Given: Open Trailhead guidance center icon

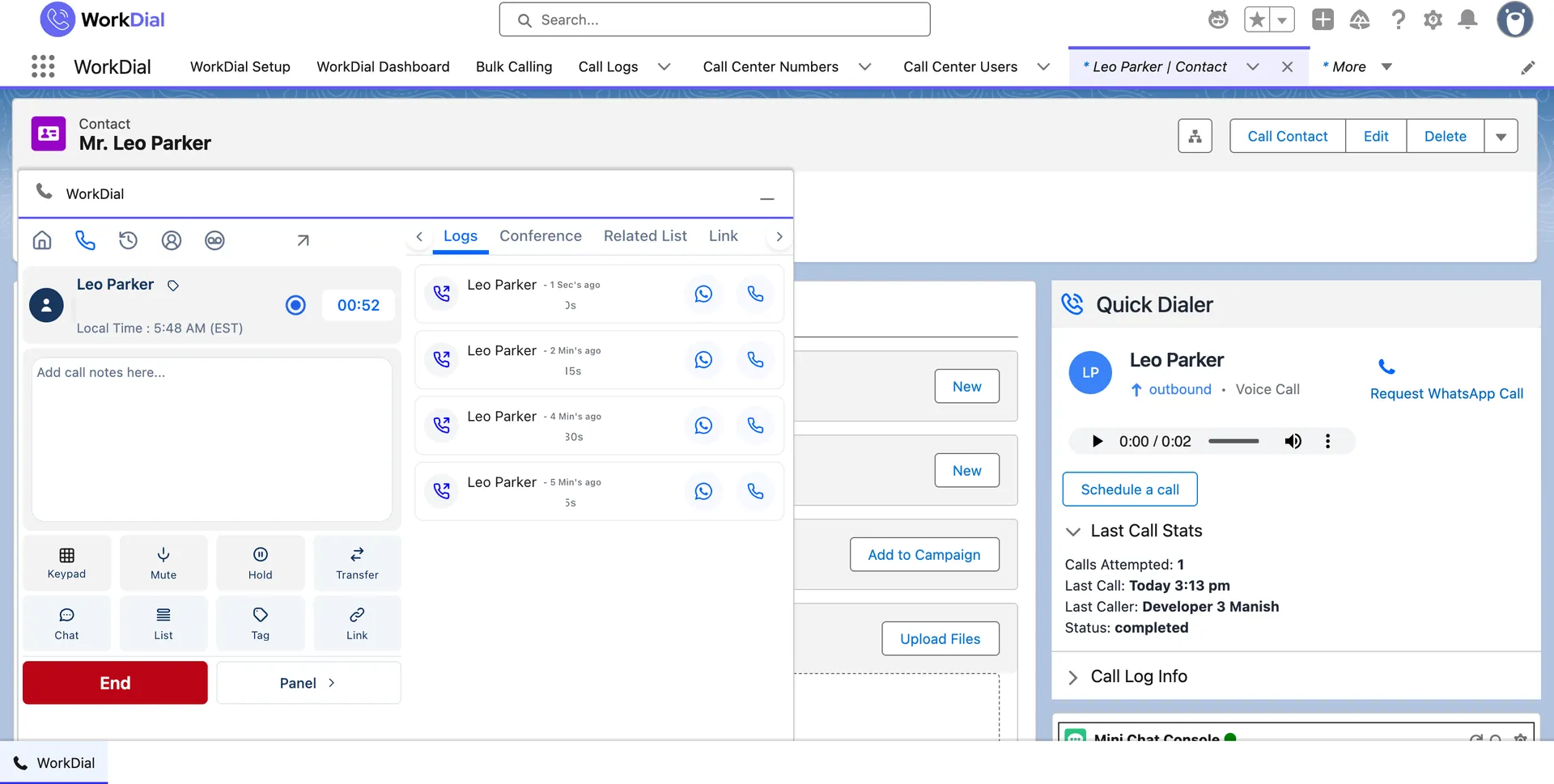Looking at the screenshot, I should click(x=1360, y=19).
